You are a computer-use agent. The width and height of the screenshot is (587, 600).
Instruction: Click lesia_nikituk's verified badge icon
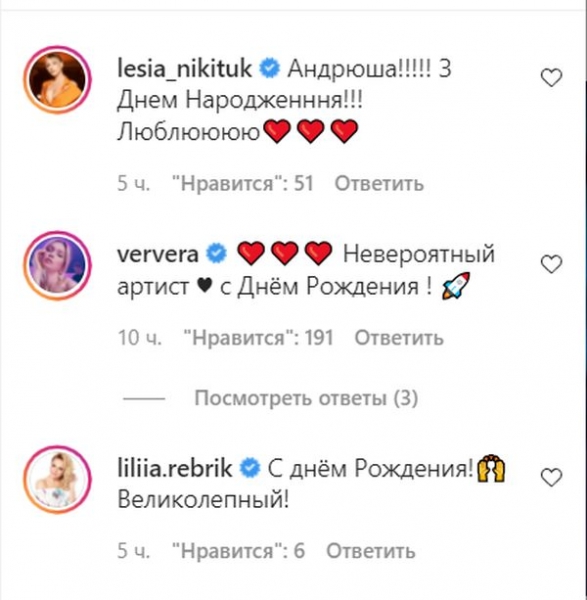270,69
